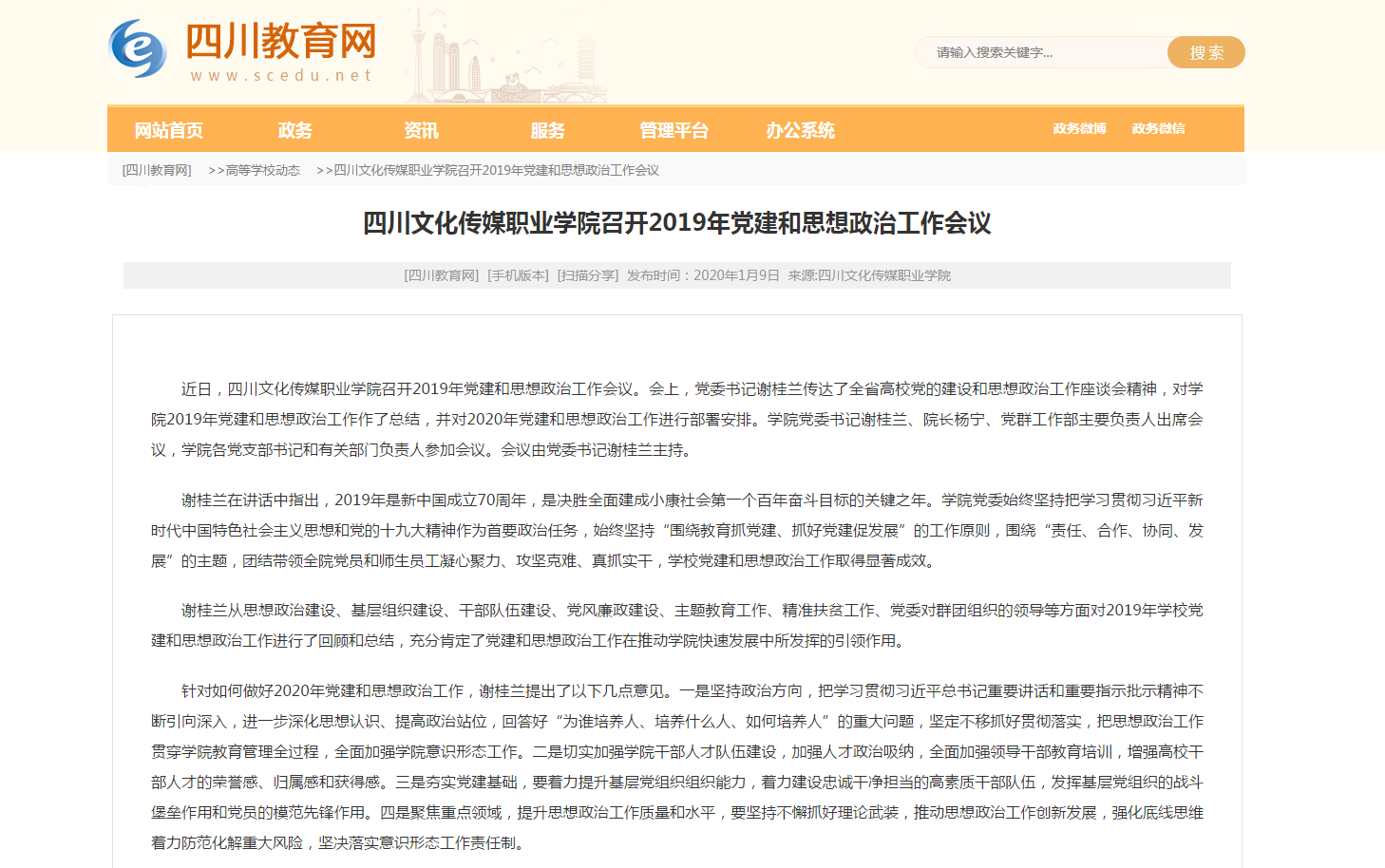Screen dimensions: 1385x868
Task: Go to the 资讯 navigation tab
Action: (421, 130)
